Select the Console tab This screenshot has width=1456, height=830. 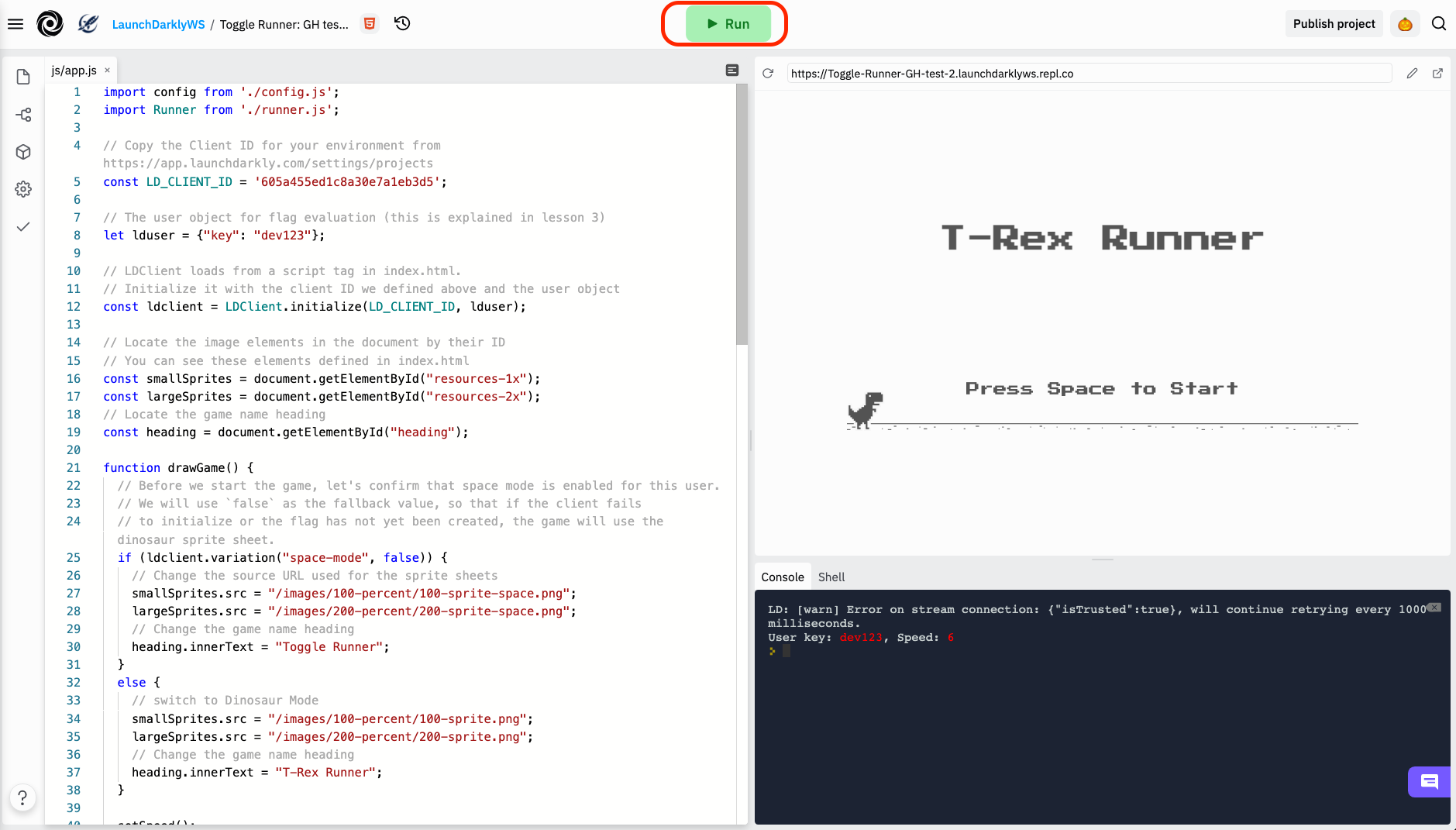[782, 577]
